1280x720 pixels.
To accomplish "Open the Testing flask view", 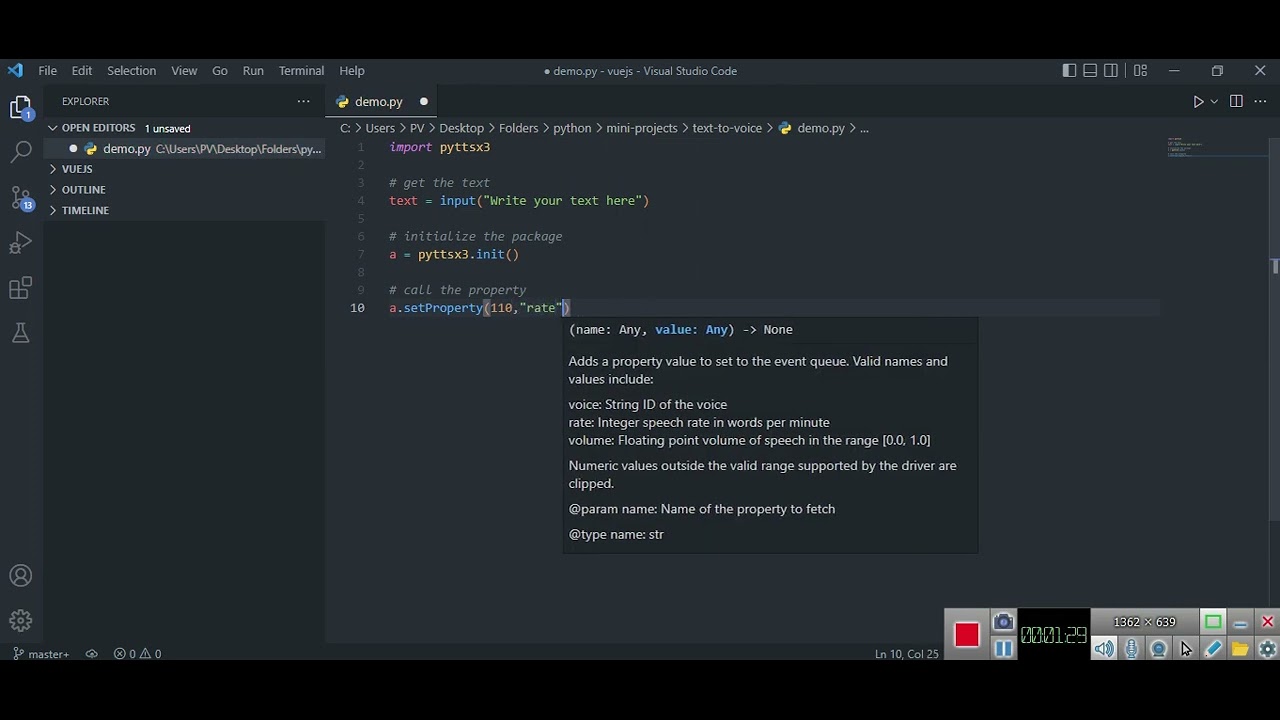I will click(x=21, y=333).
